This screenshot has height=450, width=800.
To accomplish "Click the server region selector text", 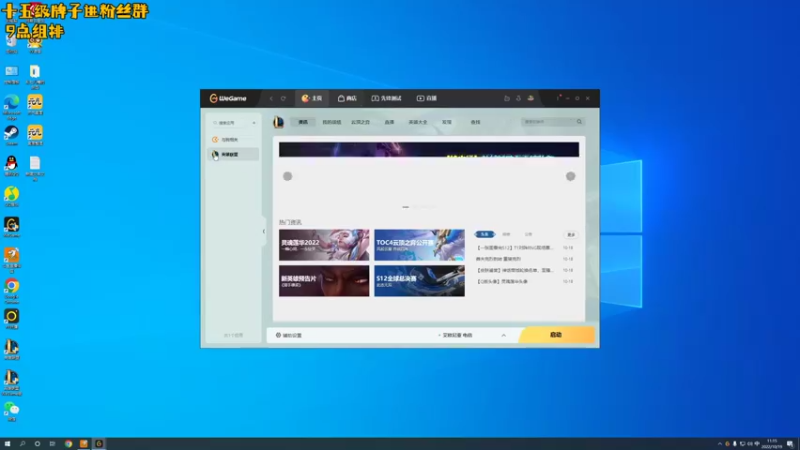I will [x=455, y=335].
